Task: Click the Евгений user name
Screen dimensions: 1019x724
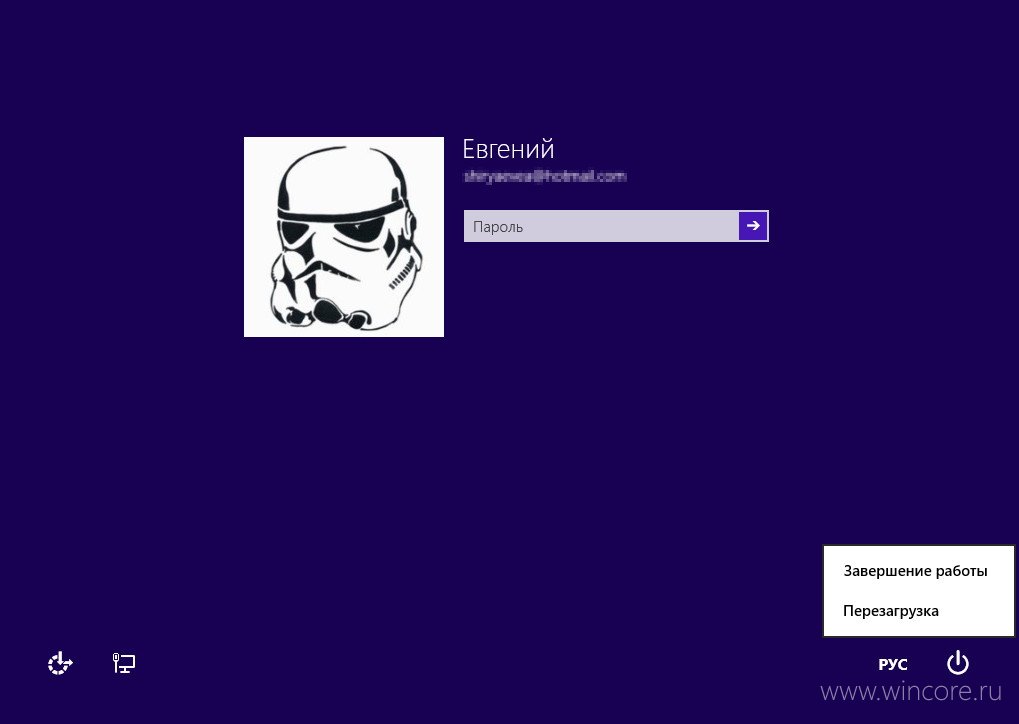Action: point(508,149)
